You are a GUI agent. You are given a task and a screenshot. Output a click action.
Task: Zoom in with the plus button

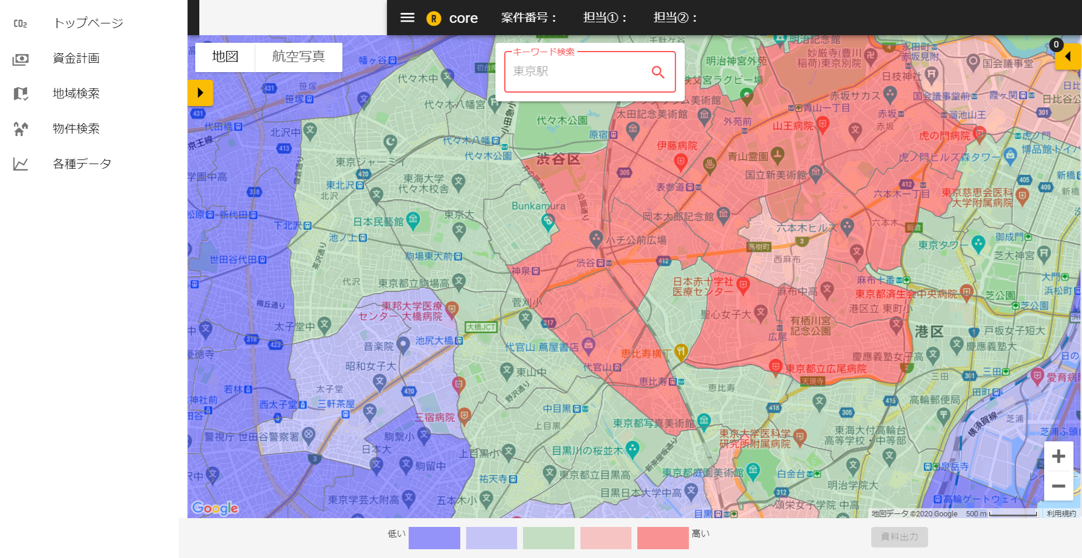[x=1058, y=456]
